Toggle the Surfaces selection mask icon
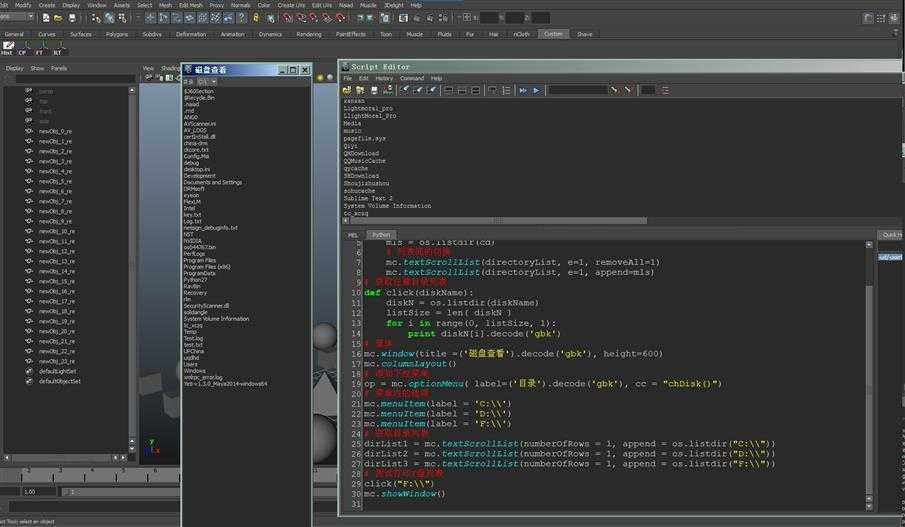The height and width of the screenshot is (527, 905). [x=190, y=18]
